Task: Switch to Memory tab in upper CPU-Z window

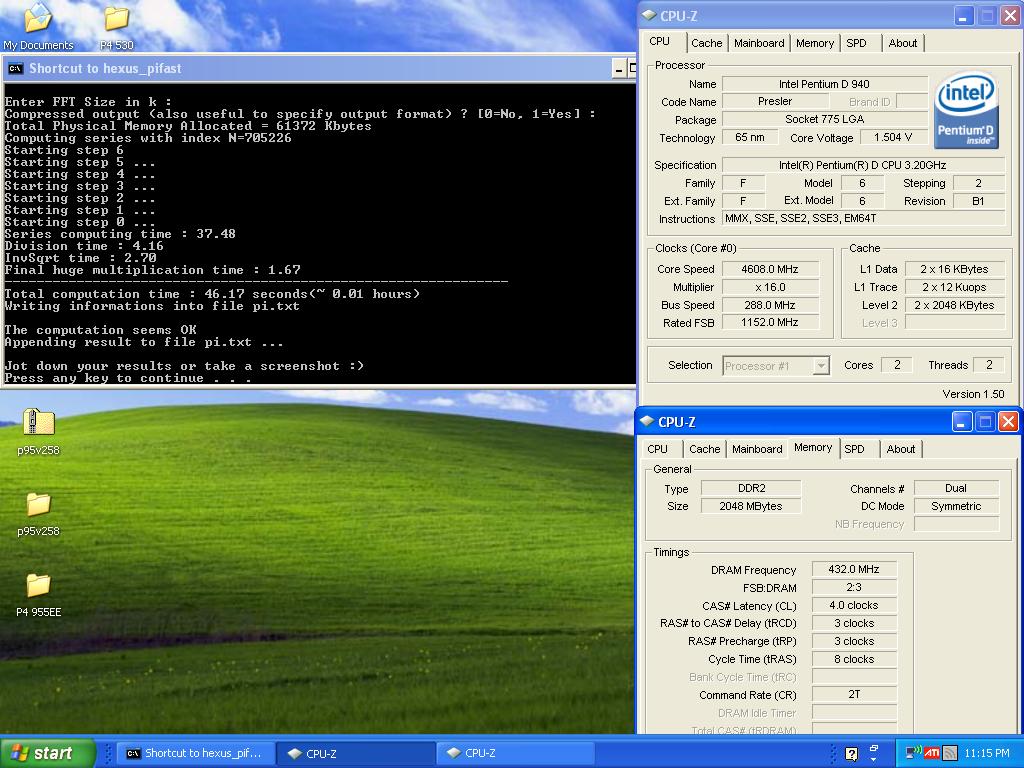Action: 814,43
